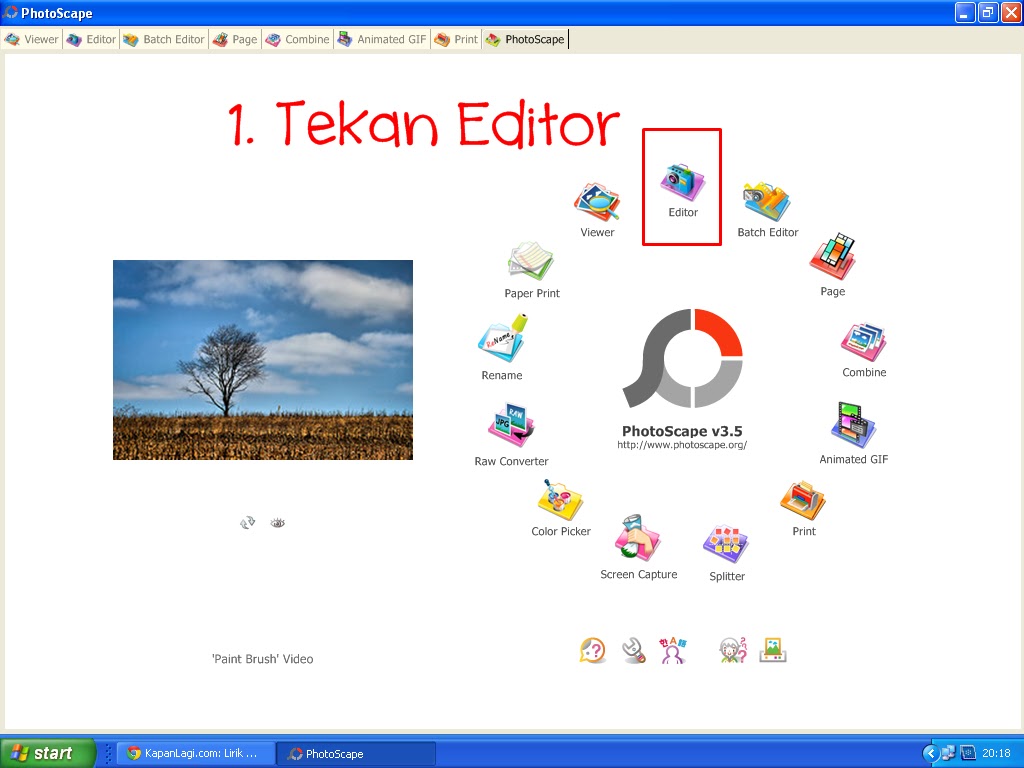Close the PhotoScape window
The image size is (1024, 768).
1010,12
